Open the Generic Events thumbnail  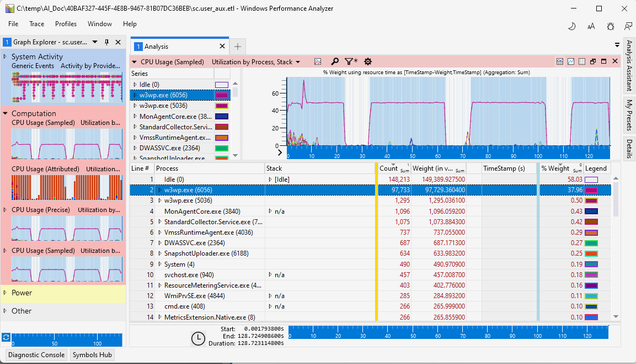67,87
